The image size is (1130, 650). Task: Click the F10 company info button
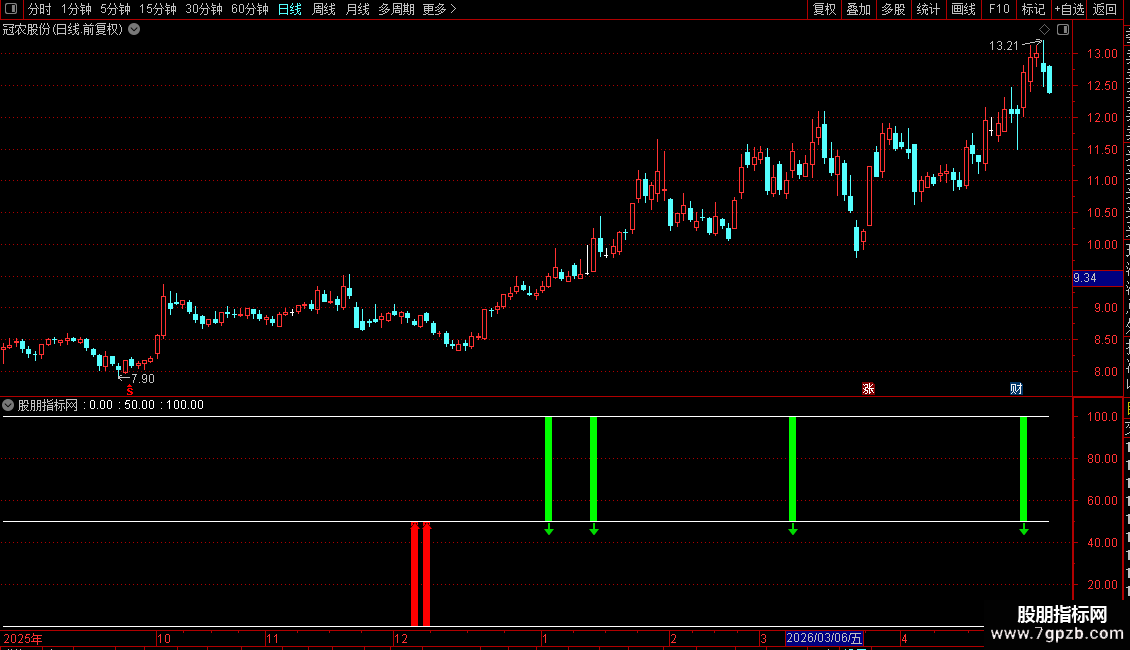point(999,9)
